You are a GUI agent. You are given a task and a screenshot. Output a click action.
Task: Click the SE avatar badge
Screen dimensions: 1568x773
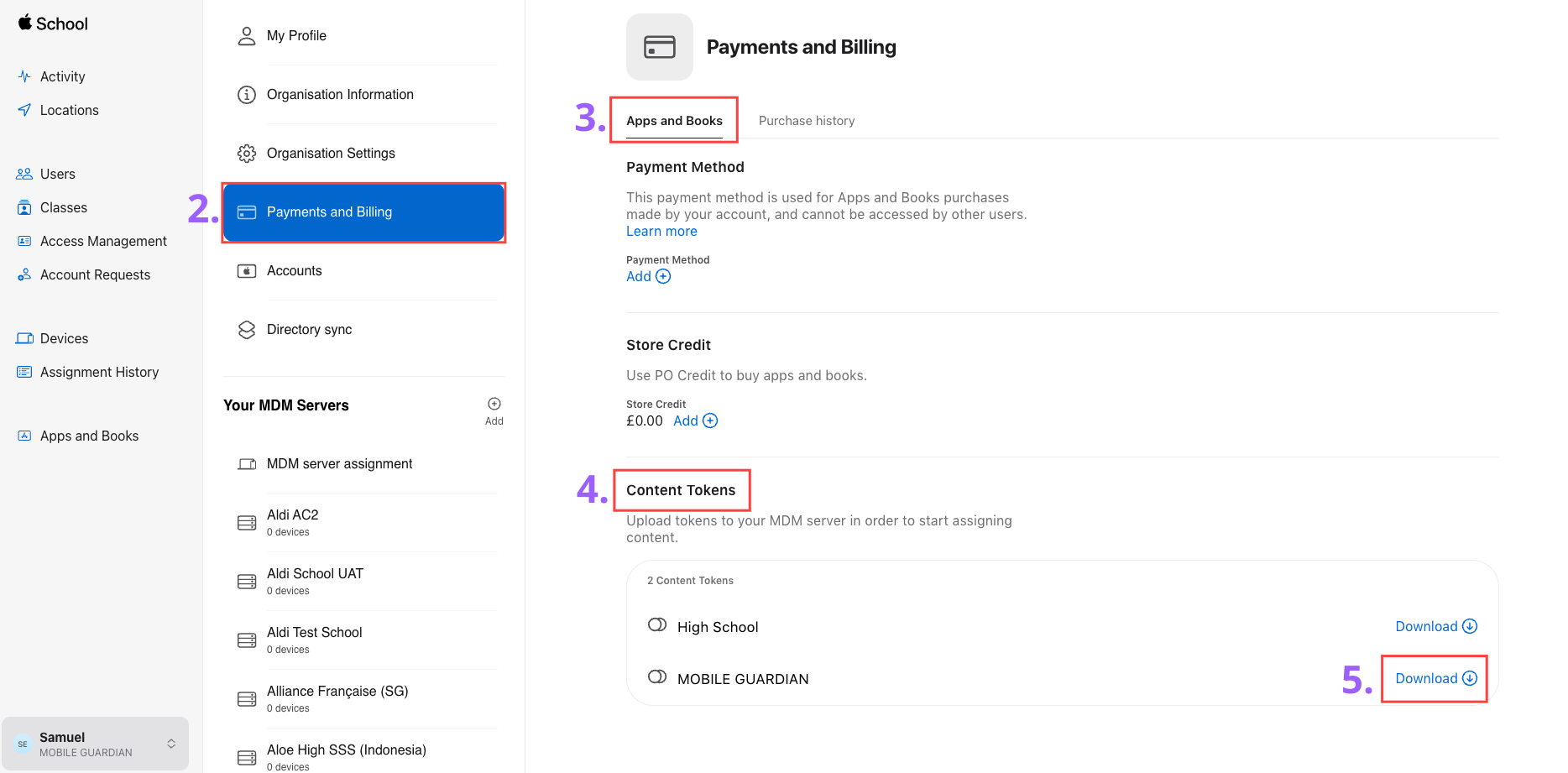click(23, 744)
